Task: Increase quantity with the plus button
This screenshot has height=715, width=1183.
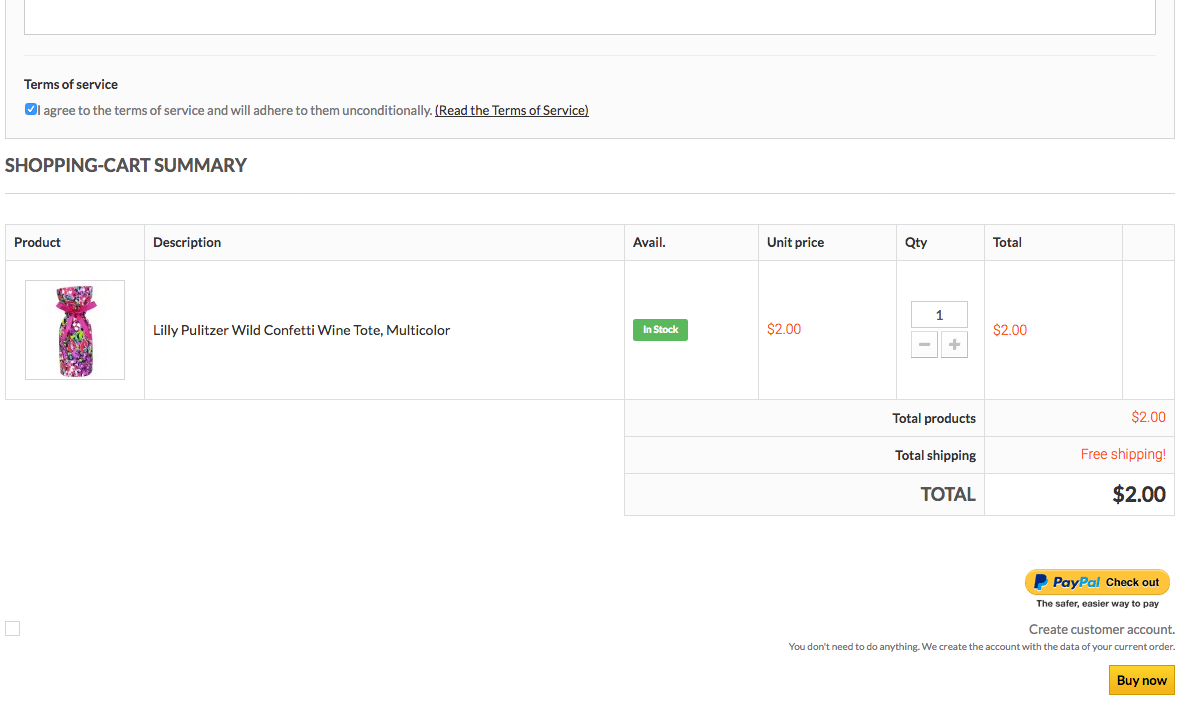Action: 954,345
